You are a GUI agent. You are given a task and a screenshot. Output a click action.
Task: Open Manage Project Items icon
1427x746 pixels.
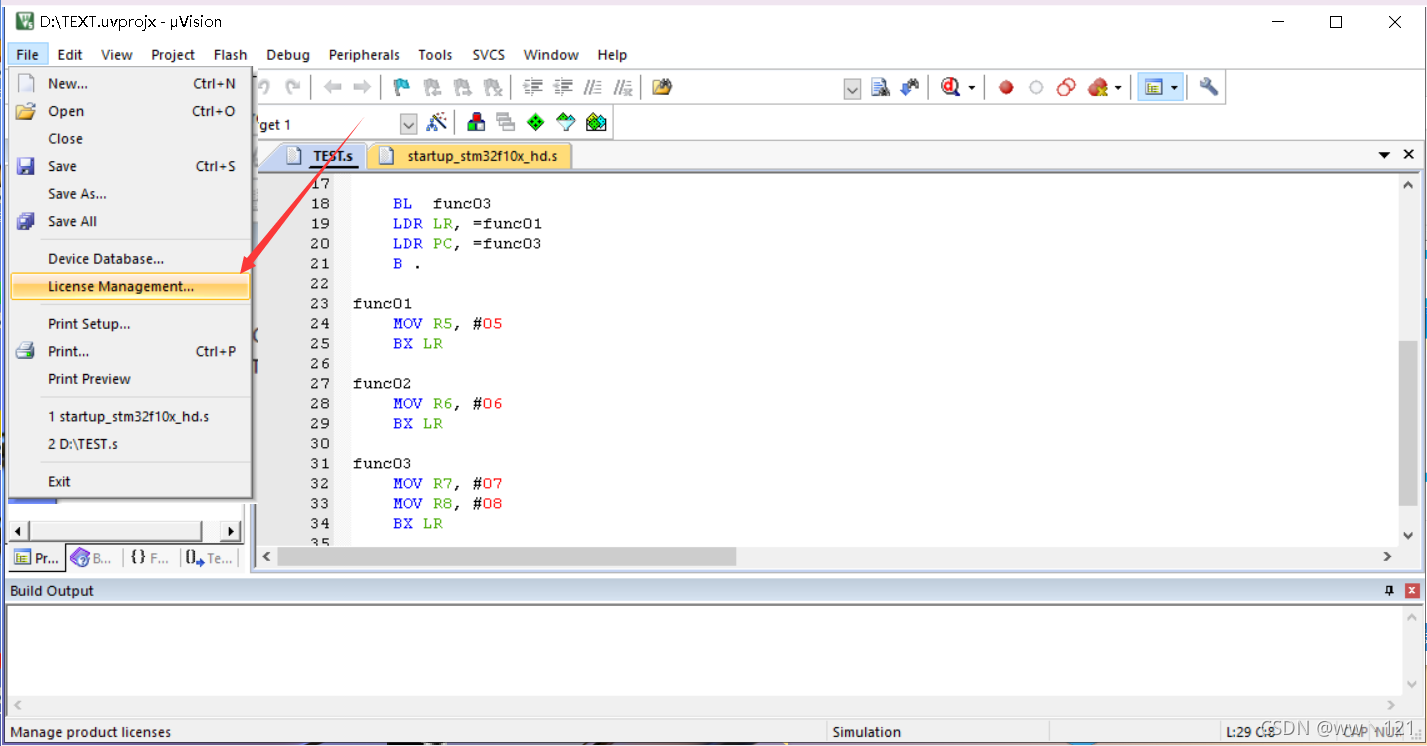(x=476, y=123)
